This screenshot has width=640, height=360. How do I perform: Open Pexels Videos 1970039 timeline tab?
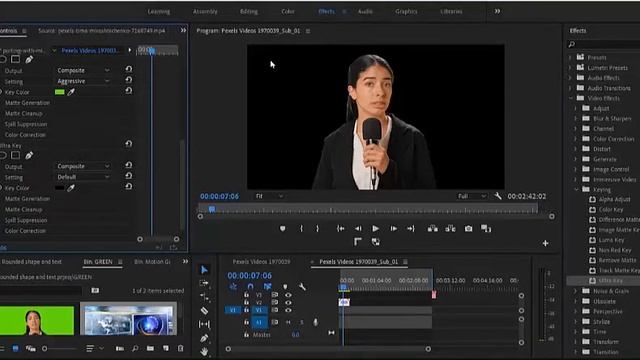261,262
